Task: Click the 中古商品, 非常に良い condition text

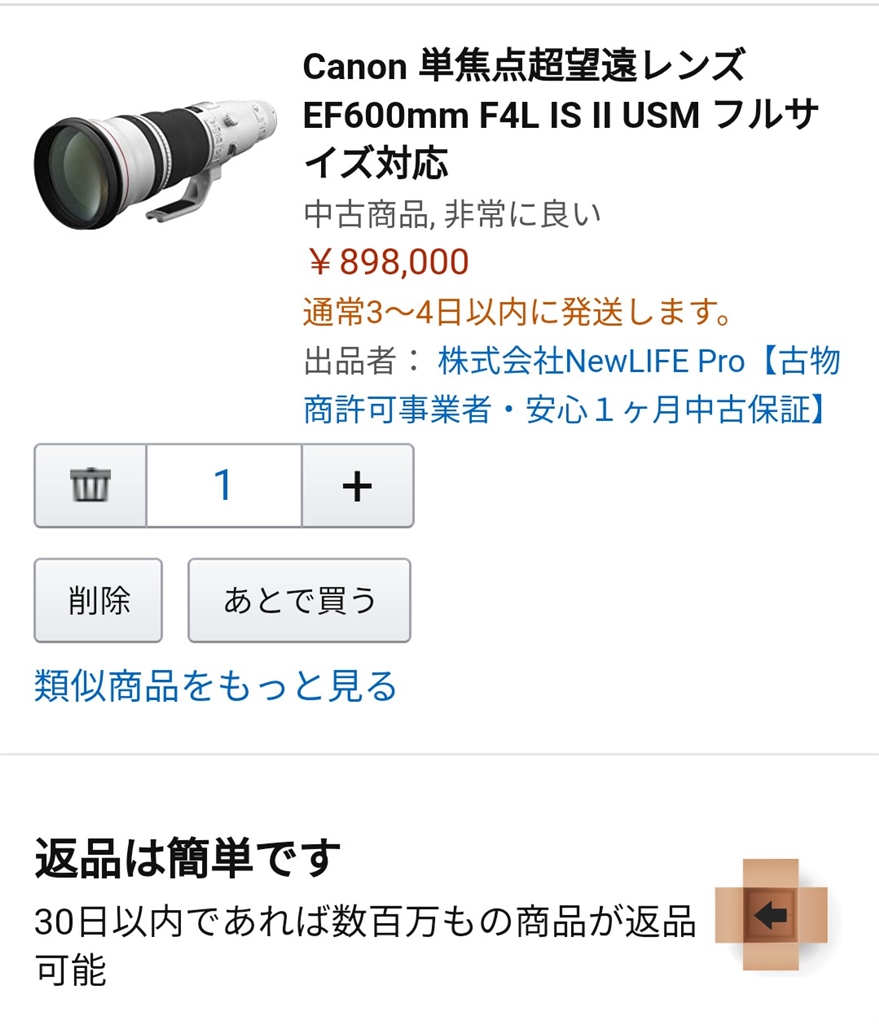Action: coord(452,214)
